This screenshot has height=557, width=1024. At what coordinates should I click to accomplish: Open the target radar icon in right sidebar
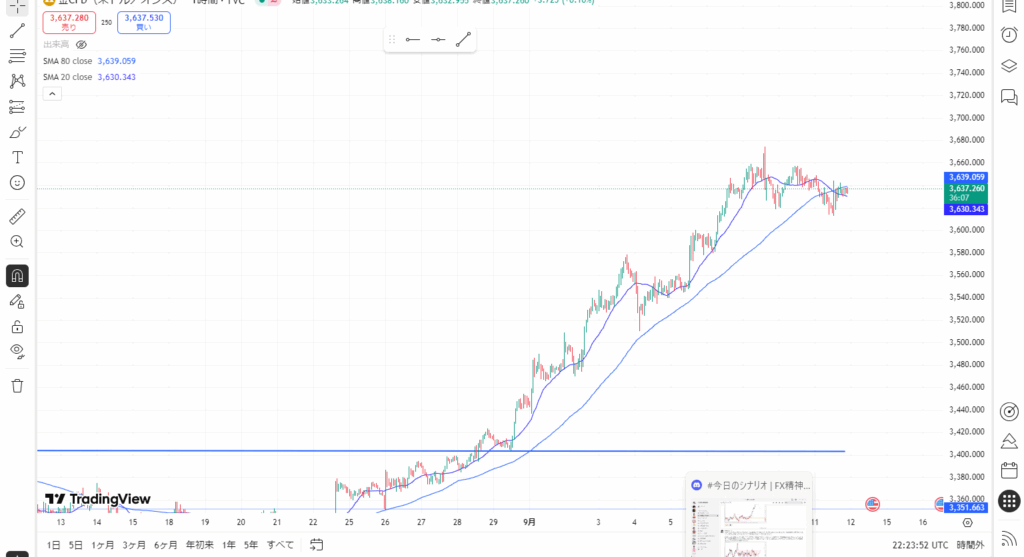[x=1009, y=411]
